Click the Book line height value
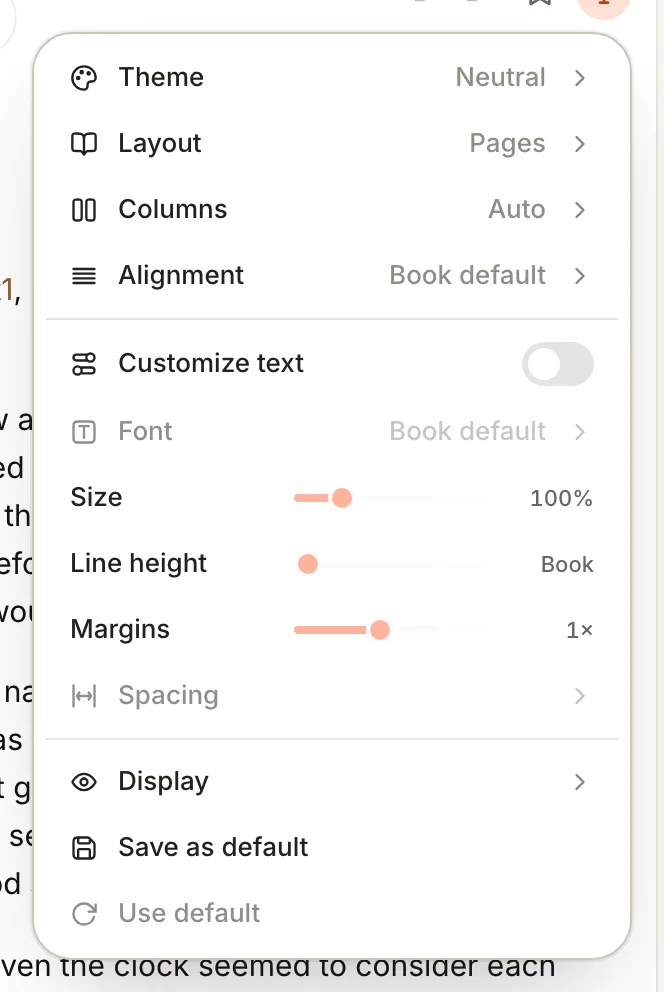The image size is (664, 992). [x=567, y=564]
